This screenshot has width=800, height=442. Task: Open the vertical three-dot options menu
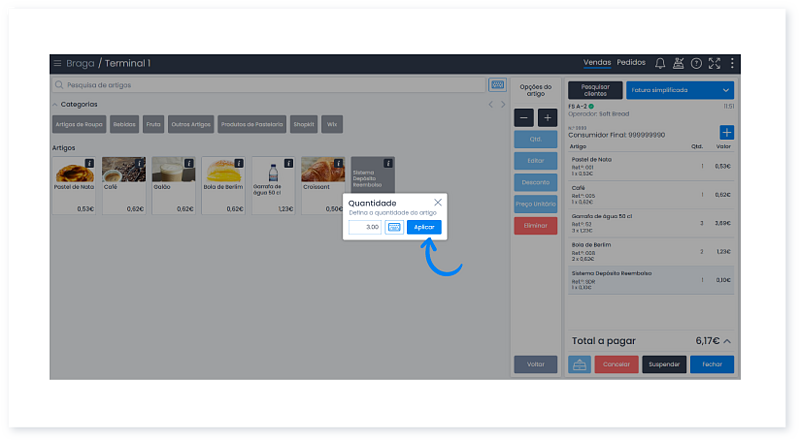tap(732, 63)
